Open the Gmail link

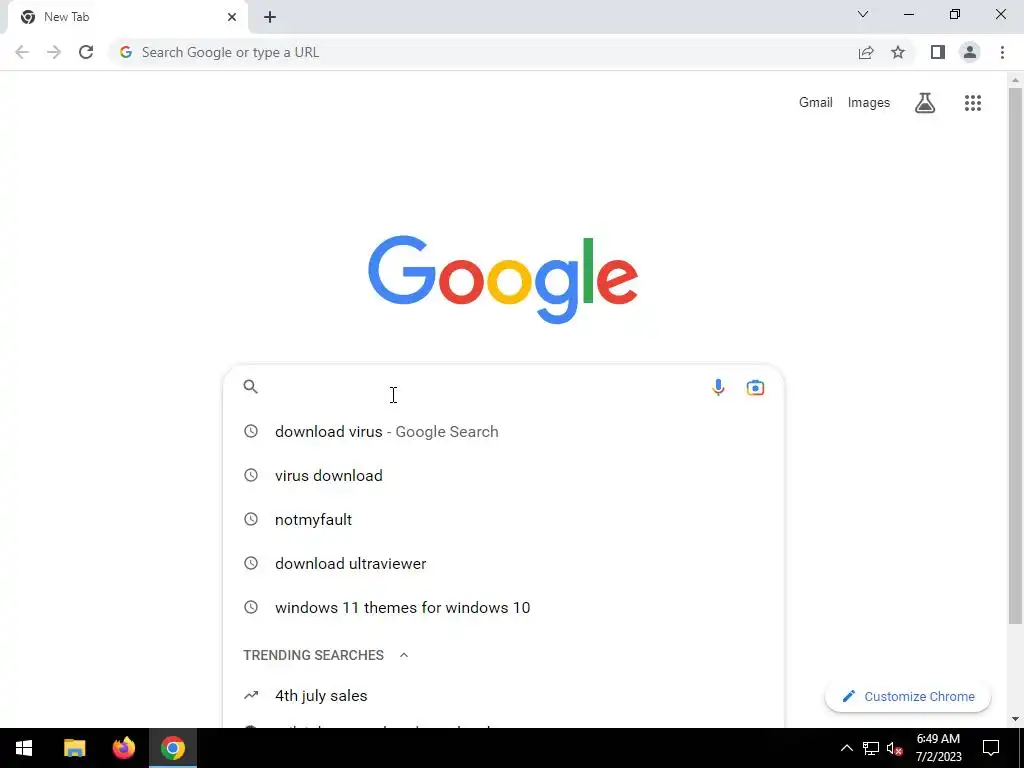click(816, 103)
